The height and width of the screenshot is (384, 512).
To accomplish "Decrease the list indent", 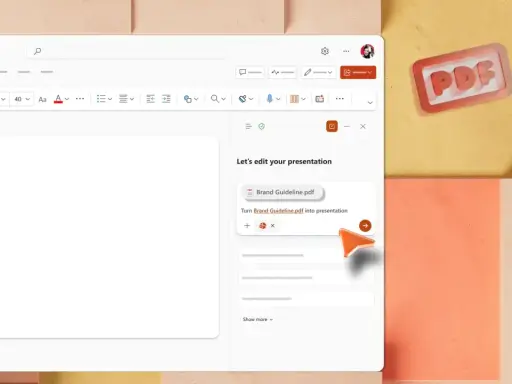I will (150, 99).
